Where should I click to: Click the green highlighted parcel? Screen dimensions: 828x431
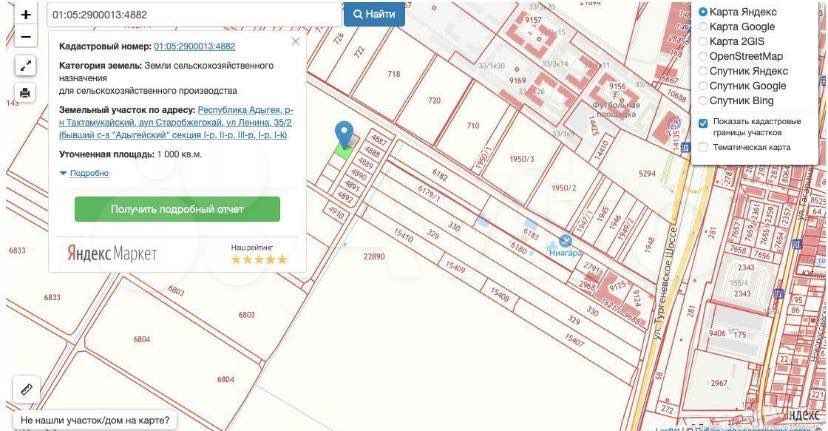(x=343, y=152)
